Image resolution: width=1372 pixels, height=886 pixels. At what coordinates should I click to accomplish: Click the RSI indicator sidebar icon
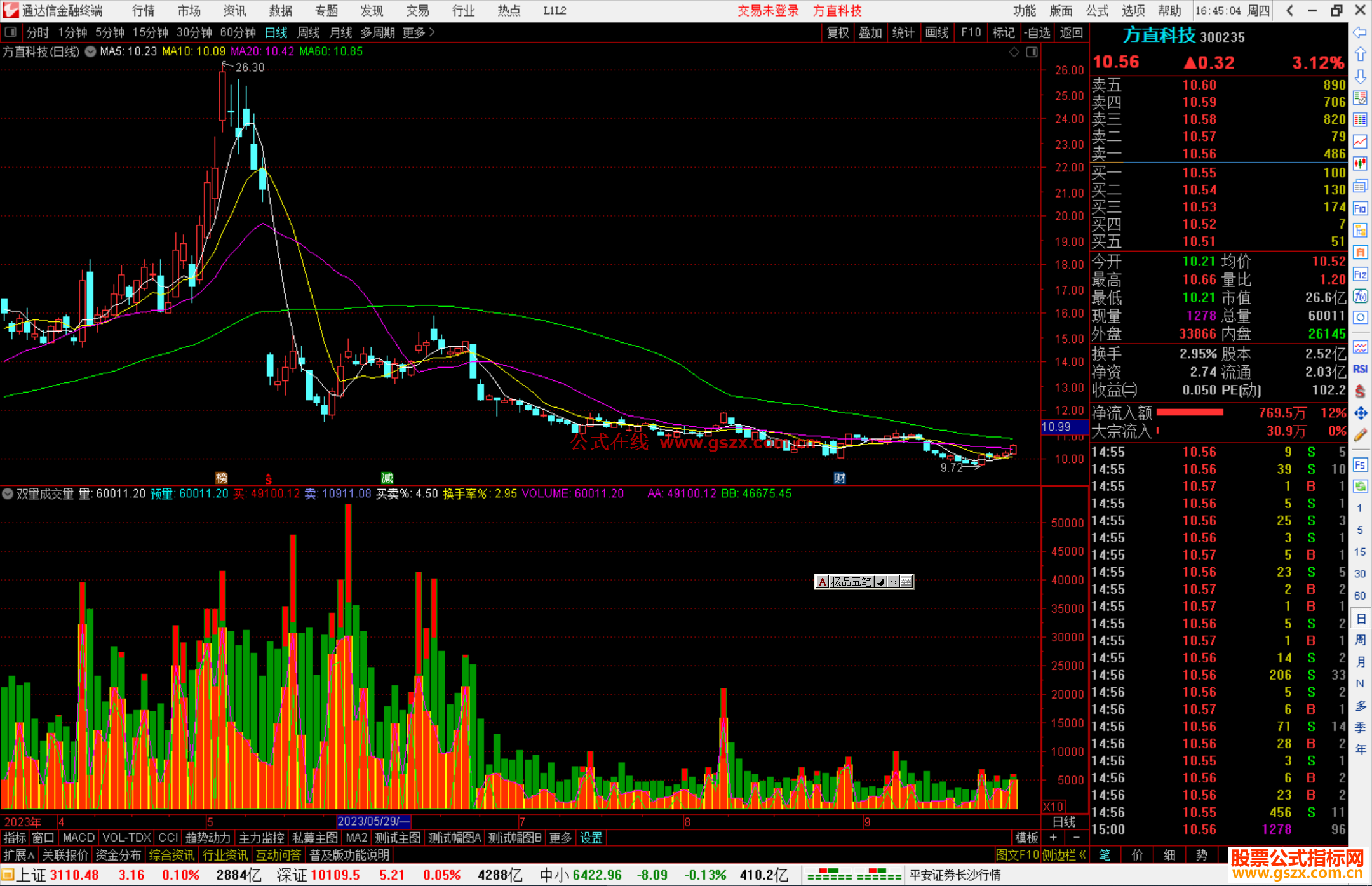point(1360,369)
